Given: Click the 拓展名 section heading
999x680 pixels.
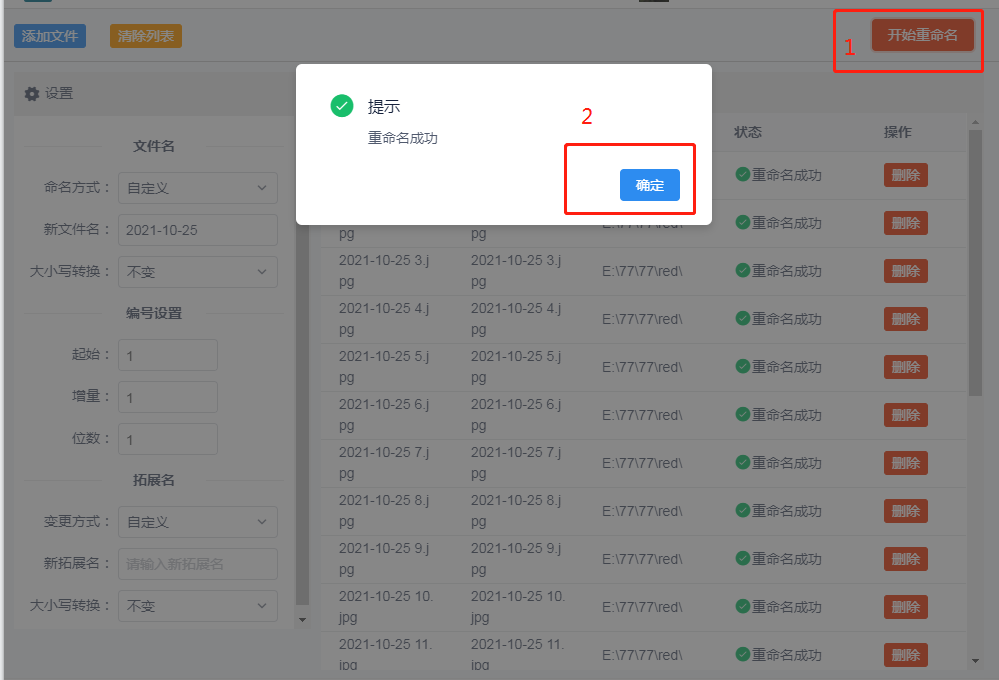Looking at the screenshot, I should [154, 480].
